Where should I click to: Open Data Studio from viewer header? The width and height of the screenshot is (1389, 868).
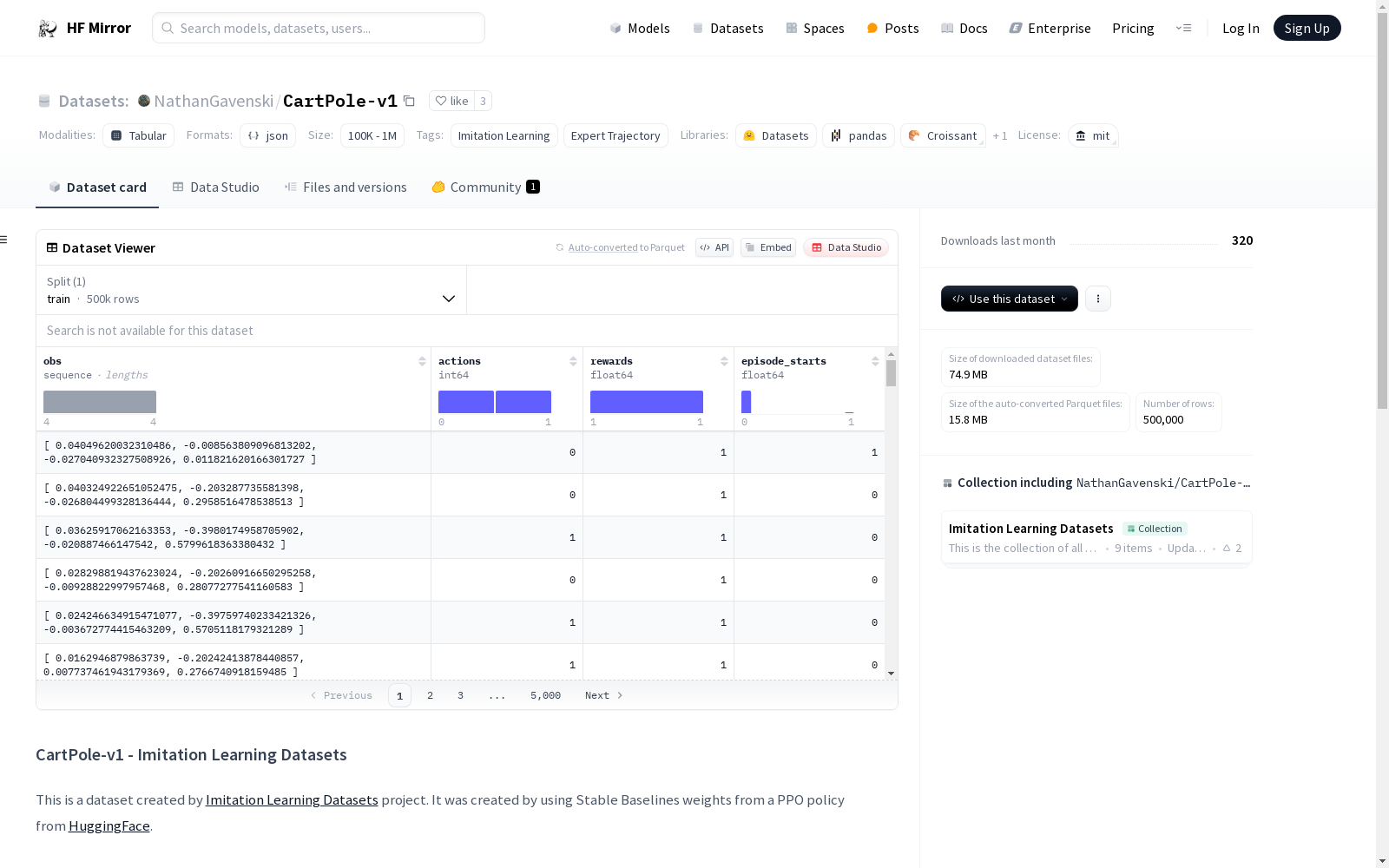(x=846, y=247)
